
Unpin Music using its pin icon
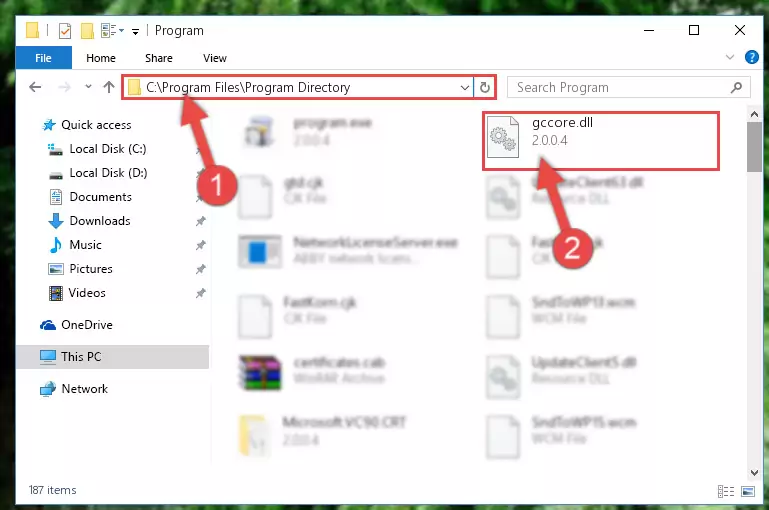tap(201, 245)
